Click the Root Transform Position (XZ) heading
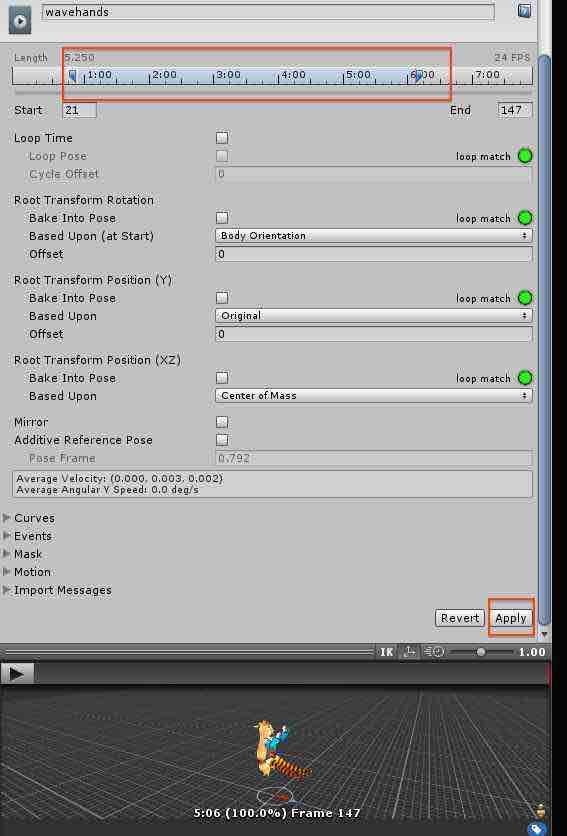The width and height of the screenshot is (567, 836). (x=98, y=360)
